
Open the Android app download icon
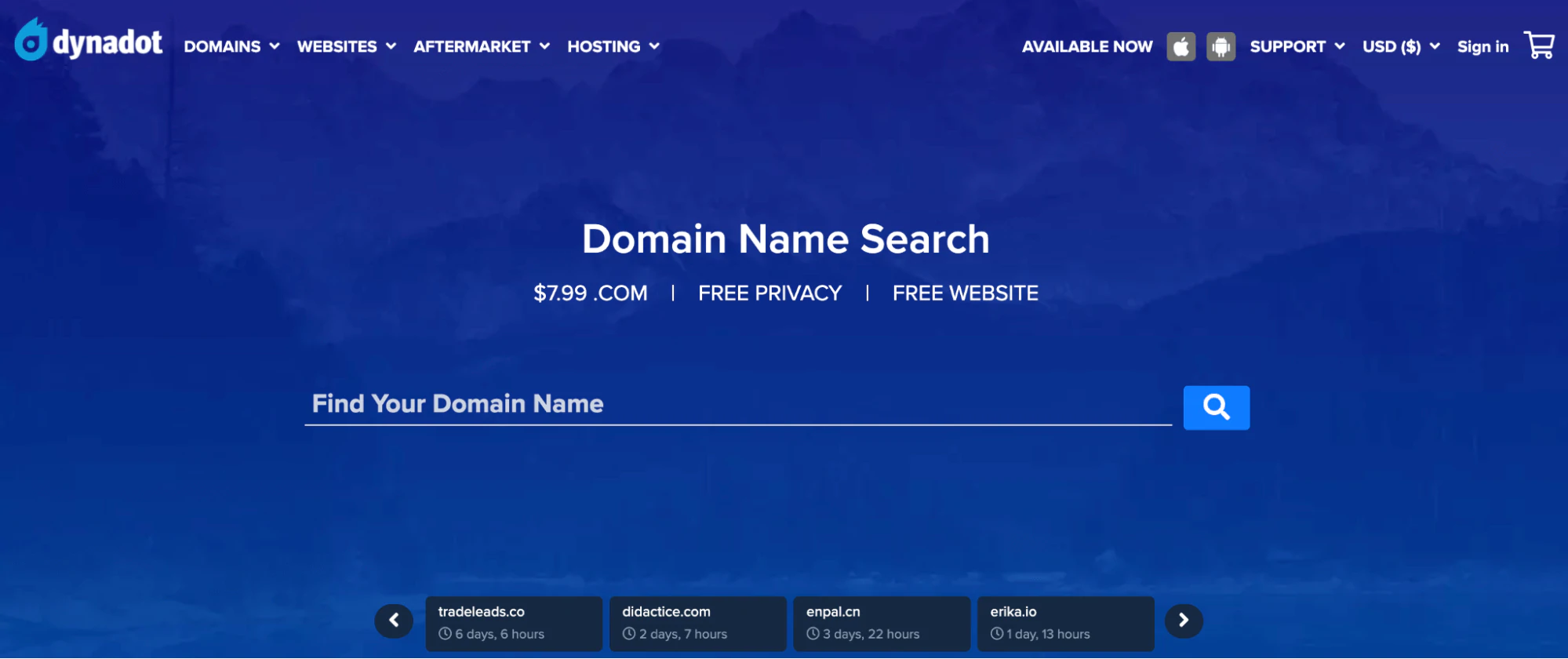click(x=1221, y=46)
